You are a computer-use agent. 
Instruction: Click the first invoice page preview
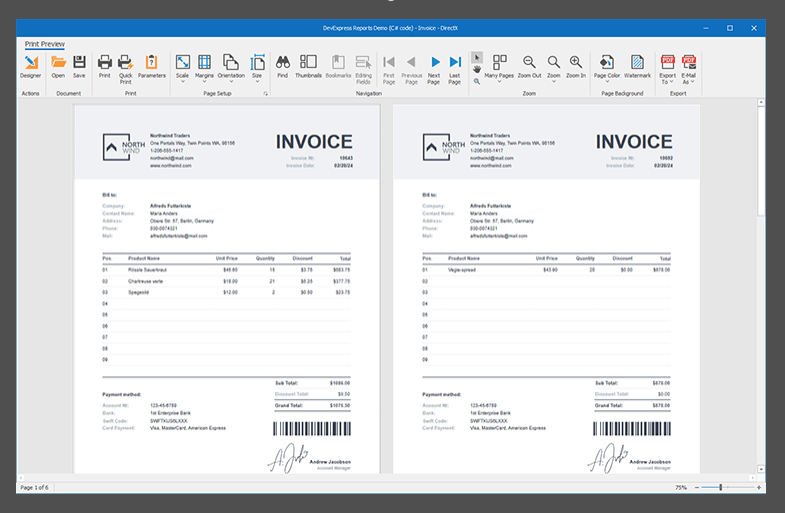click(227, 290)
